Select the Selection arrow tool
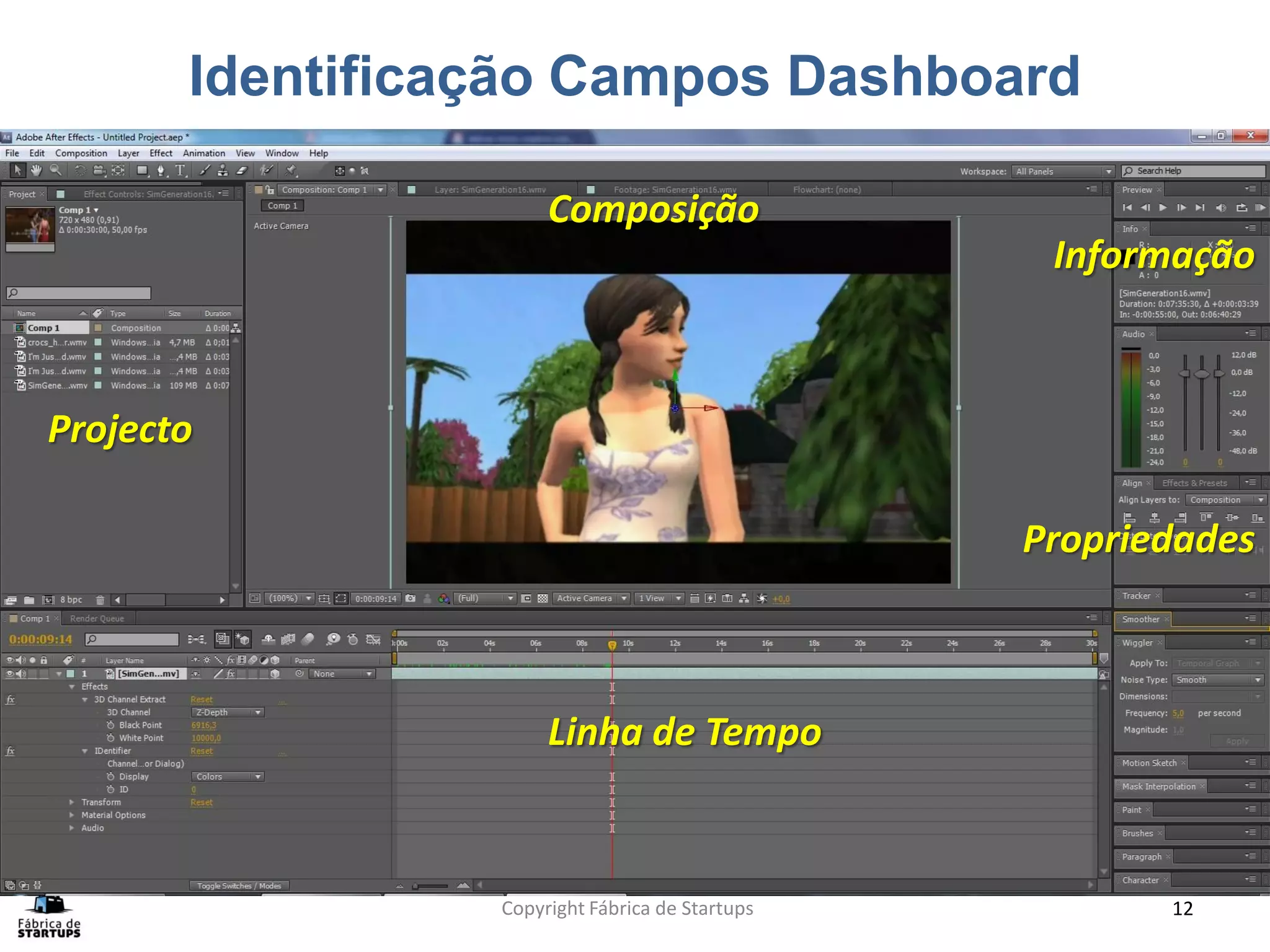The height and width of the screenshot is (952, 1270). tap(17, 170)
